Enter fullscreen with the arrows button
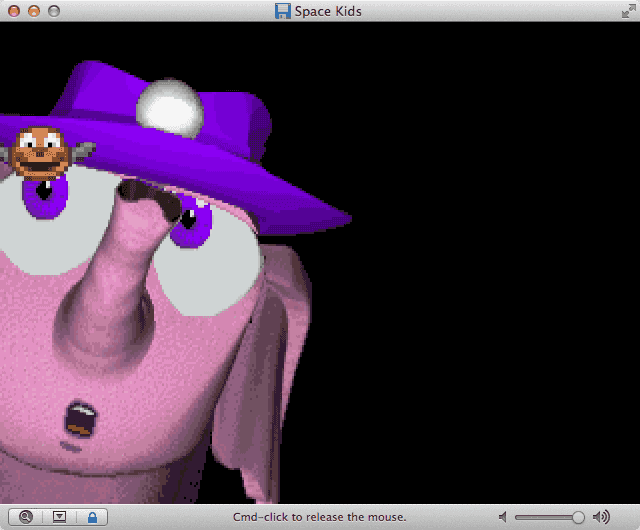640x530 pixels. click(628, 11)
